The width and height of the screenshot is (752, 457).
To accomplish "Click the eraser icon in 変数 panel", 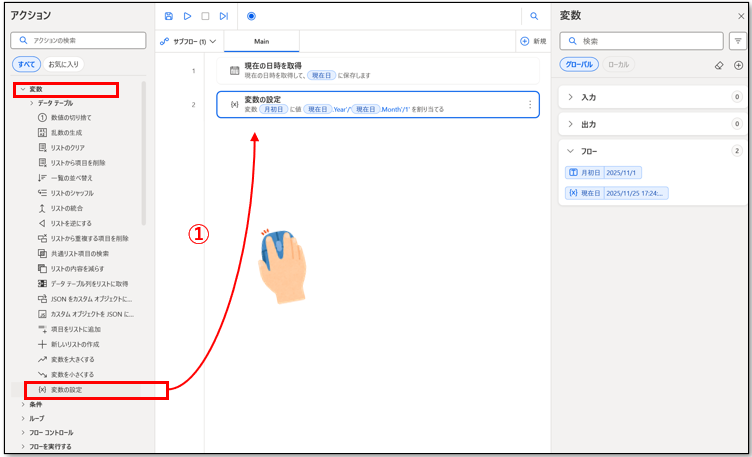I will [x=718, y=65].
